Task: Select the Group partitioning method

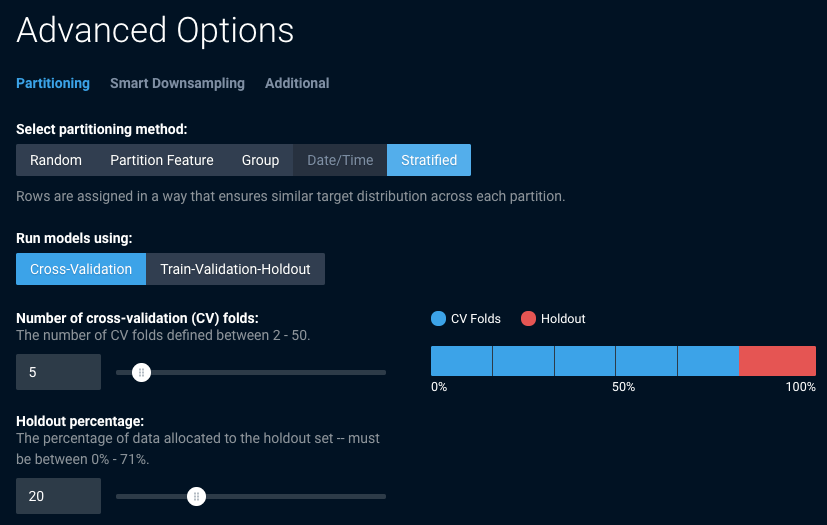Action: 260,160
